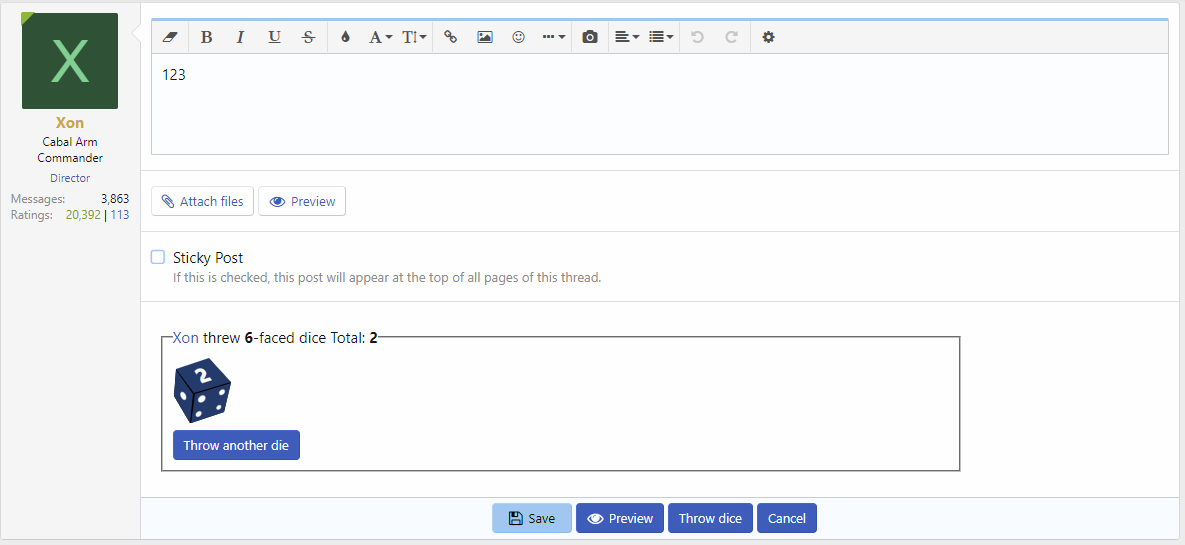Click the Throw another die button

[x=236, y=445]
